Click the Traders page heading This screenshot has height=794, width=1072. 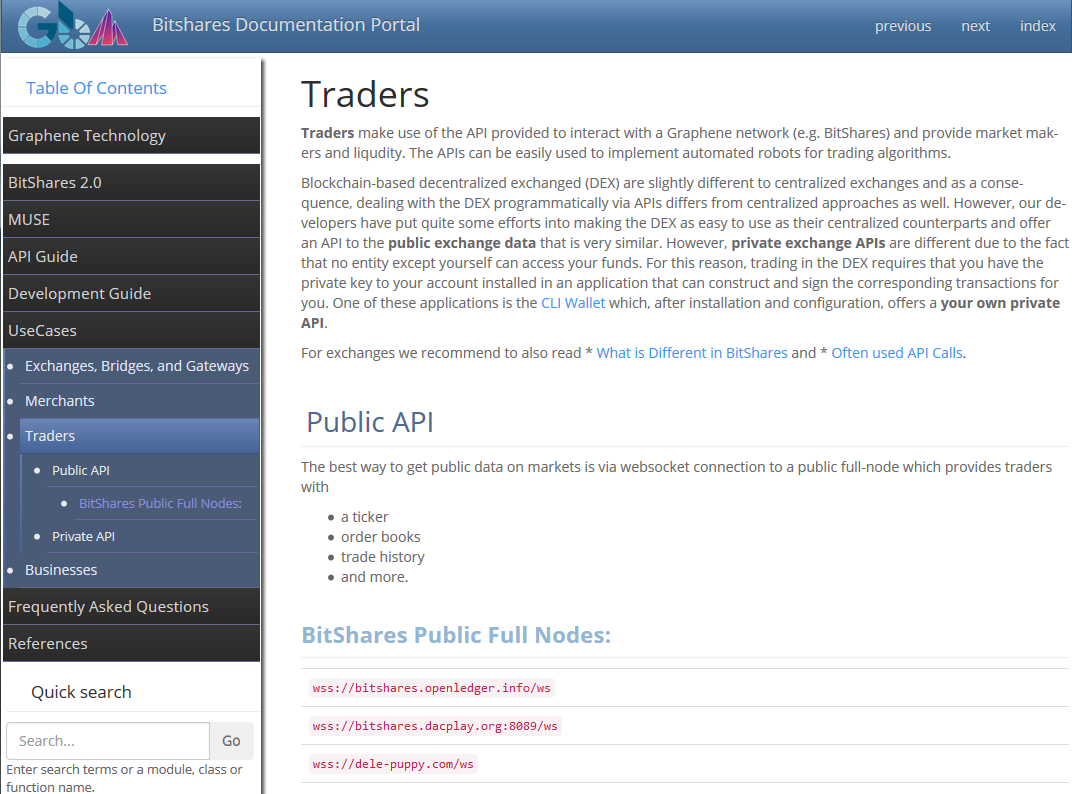(365, 94)
